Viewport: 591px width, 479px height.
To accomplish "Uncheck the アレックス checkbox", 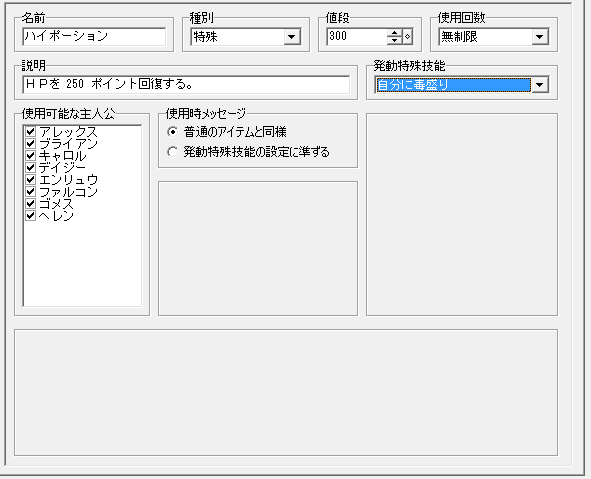I will (31, 132).
